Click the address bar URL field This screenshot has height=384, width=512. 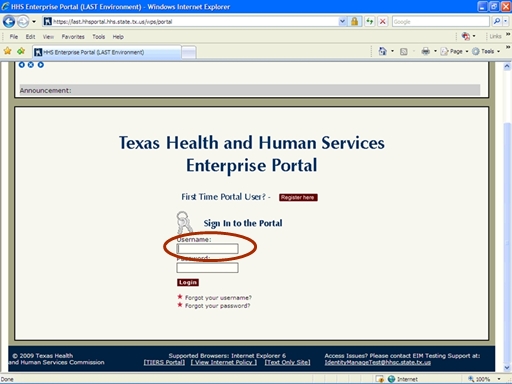[x=195, y=22]
